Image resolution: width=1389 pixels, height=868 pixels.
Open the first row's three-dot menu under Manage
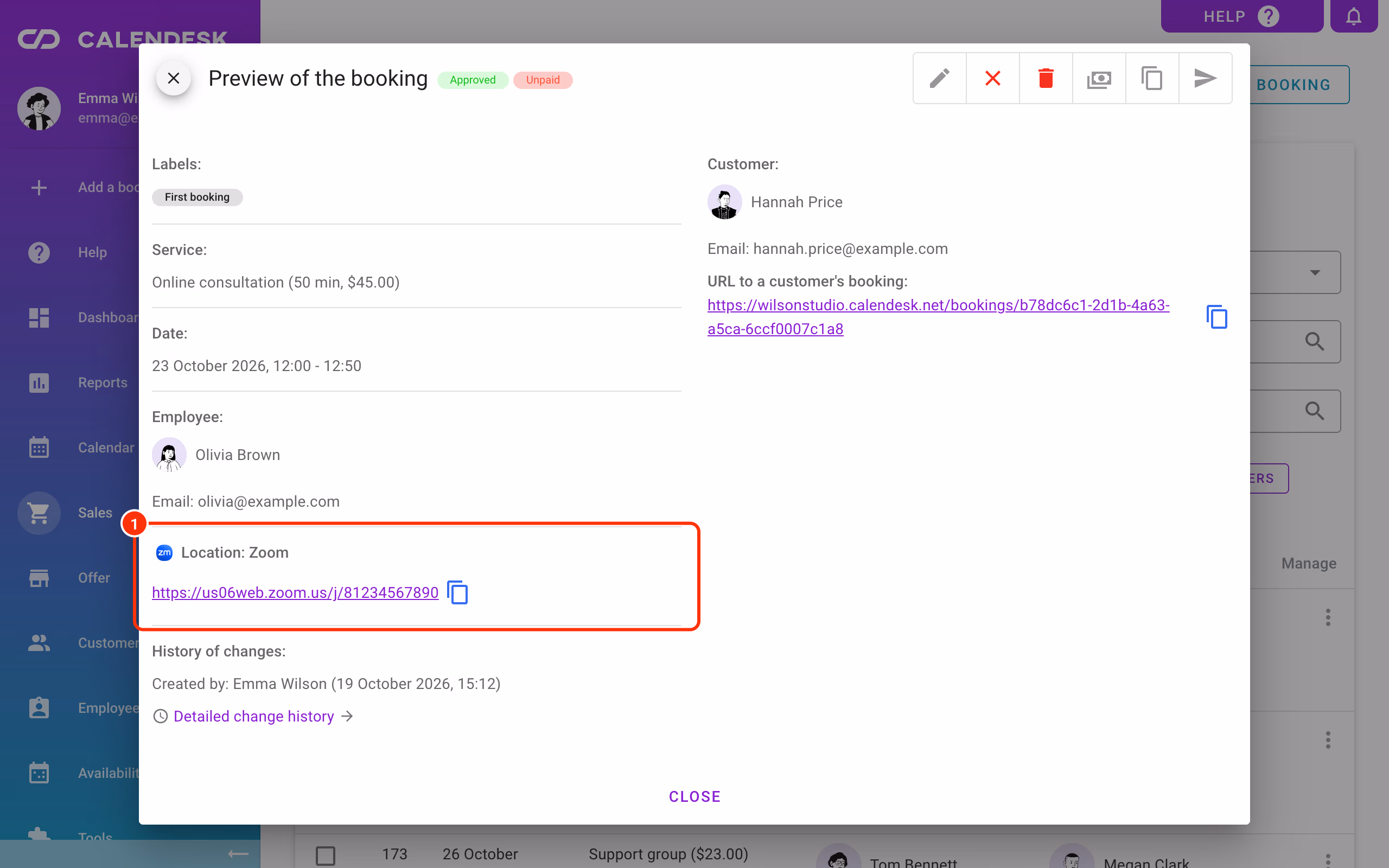[x=1328, y=617]
